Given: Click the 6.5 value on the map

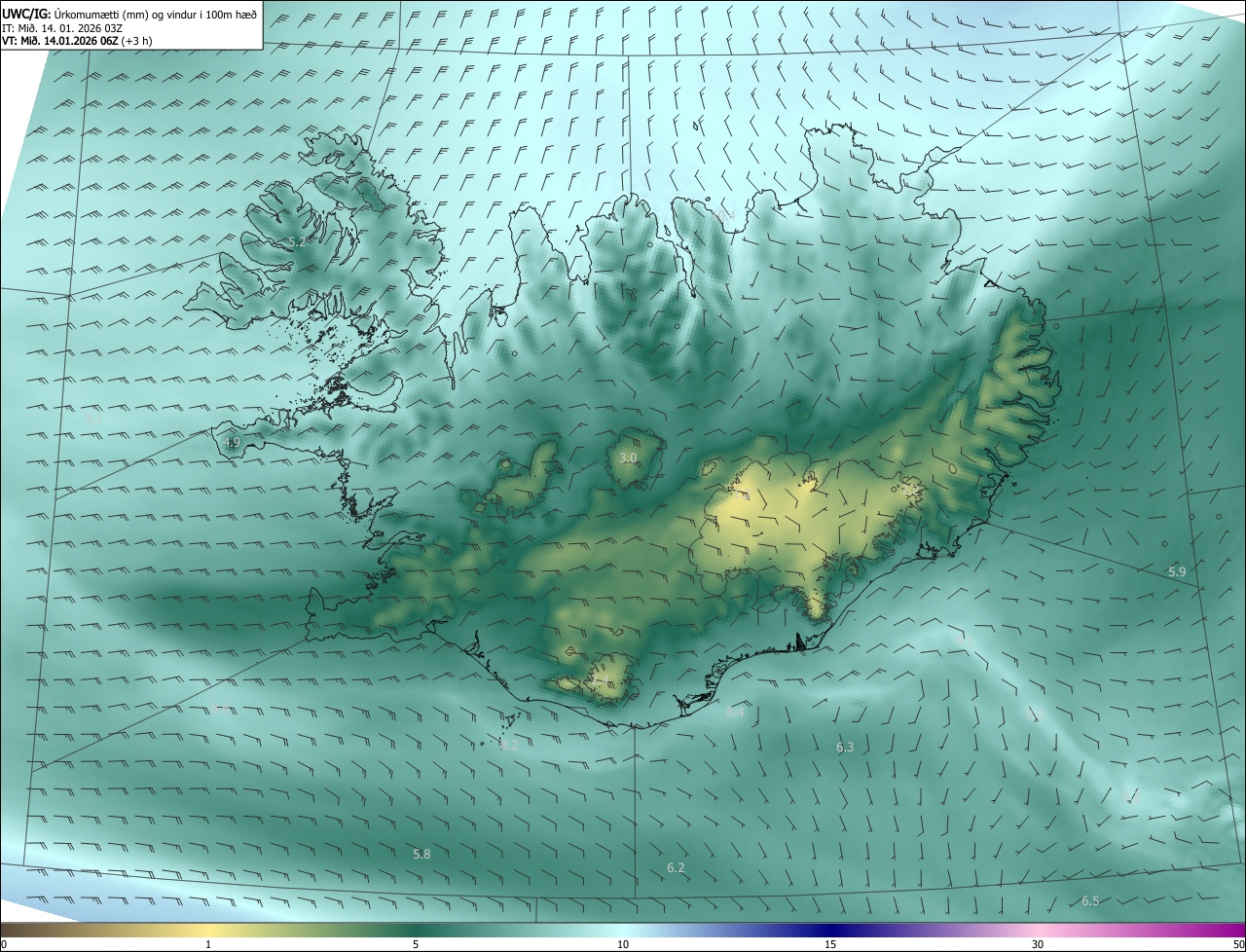Looking at the screenshot, I should 1090,900.
